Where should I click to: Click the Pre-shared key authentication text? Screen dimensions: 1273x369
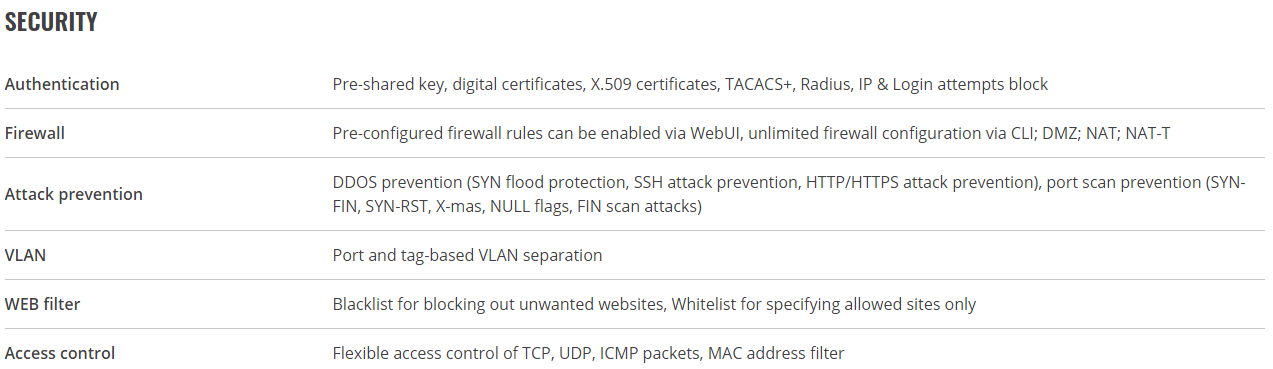click(x=388, y=84)
